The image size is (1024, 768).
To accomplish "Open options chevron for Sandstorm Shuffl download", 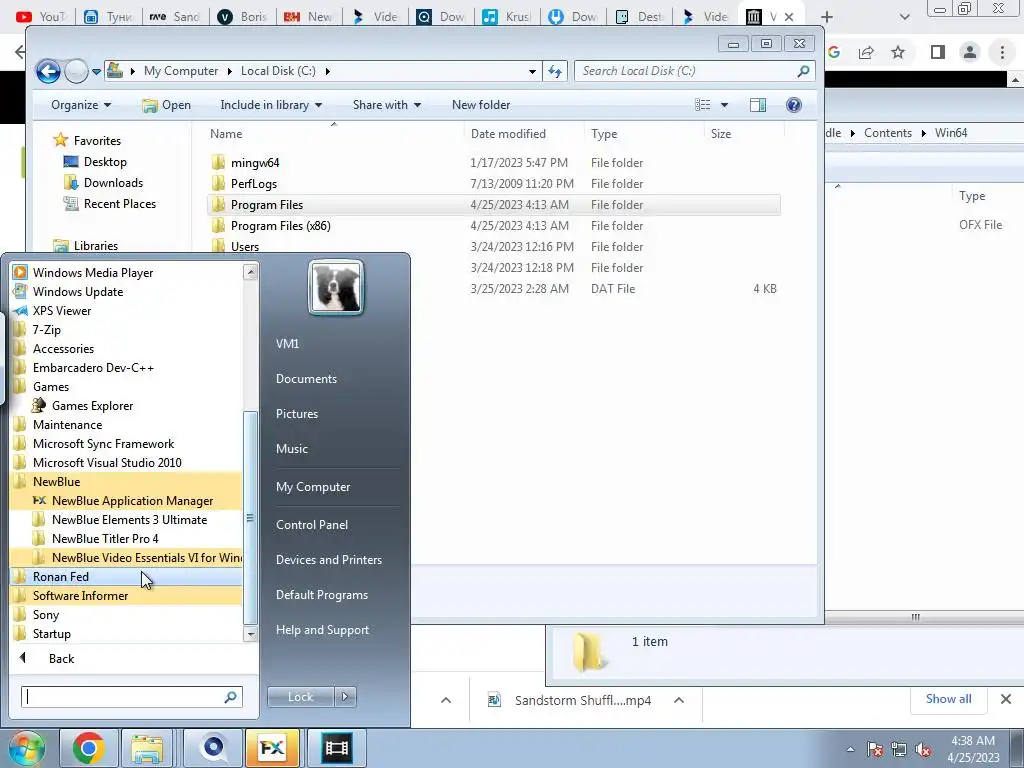I will (679, 700).
